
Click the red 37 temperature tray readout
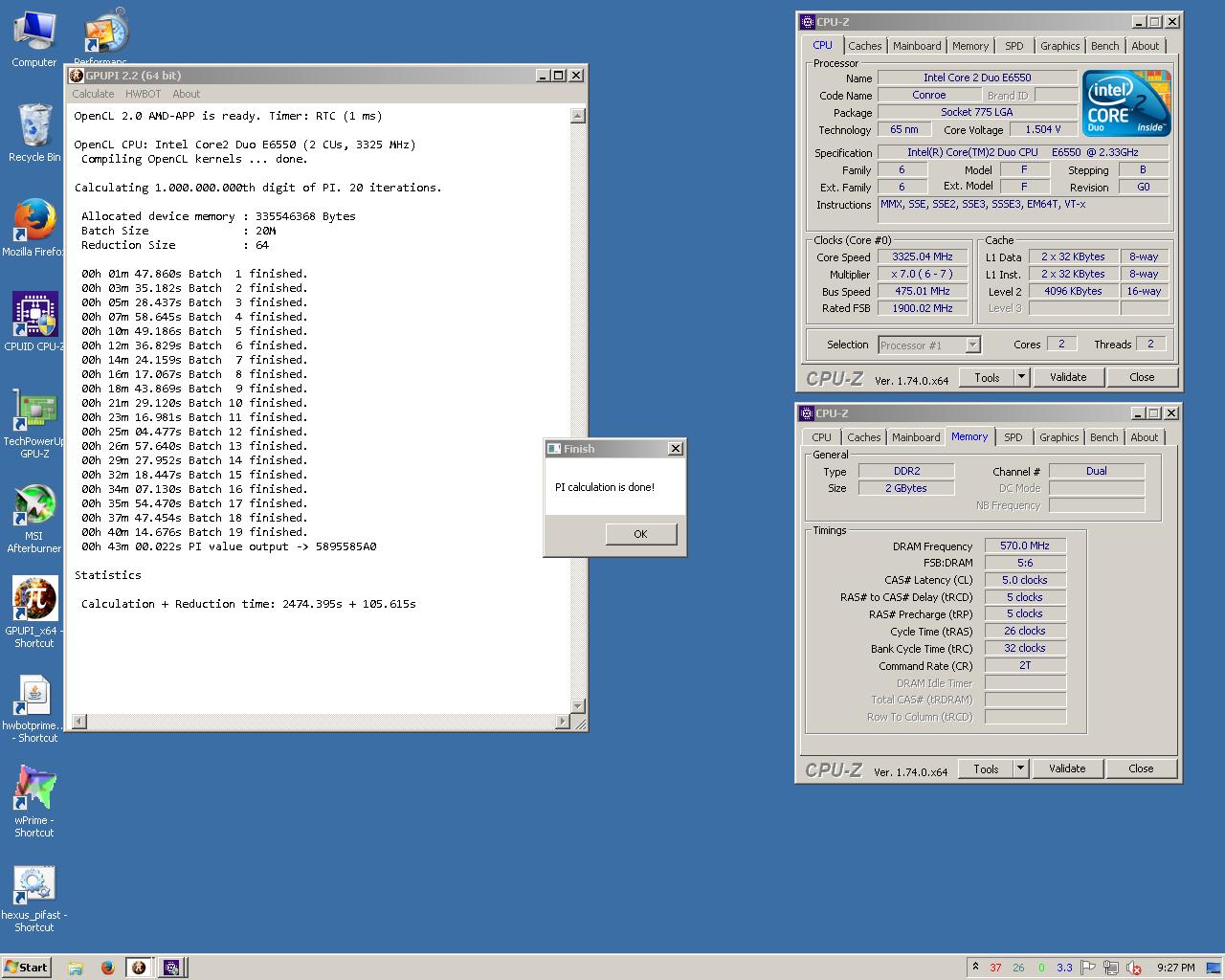(x=995, y=968)
